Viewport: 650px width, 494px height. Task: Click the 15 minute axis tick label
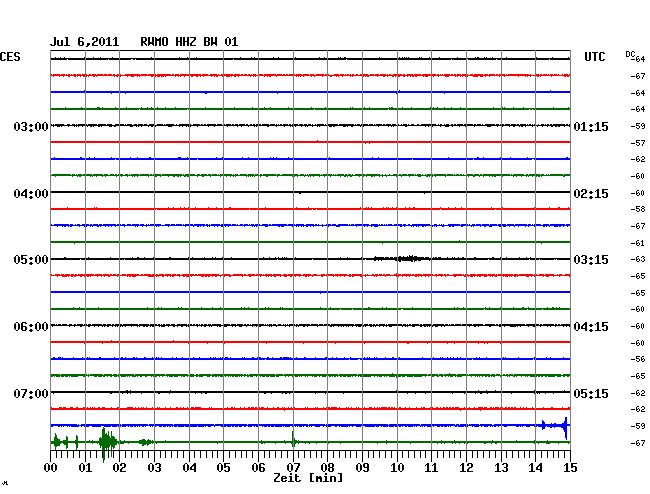click(x=570, y=467)
